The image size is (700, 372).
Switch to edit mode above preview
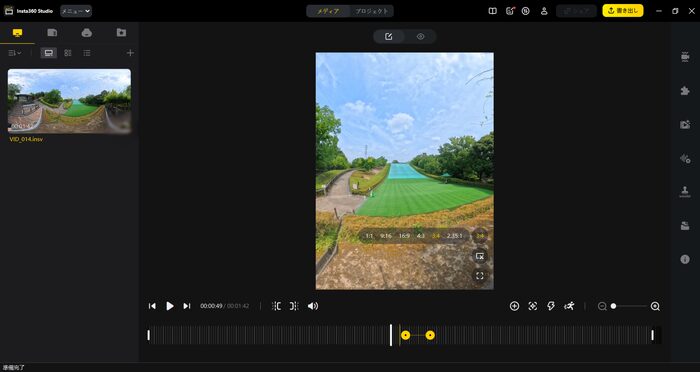(x=388, y=37)
